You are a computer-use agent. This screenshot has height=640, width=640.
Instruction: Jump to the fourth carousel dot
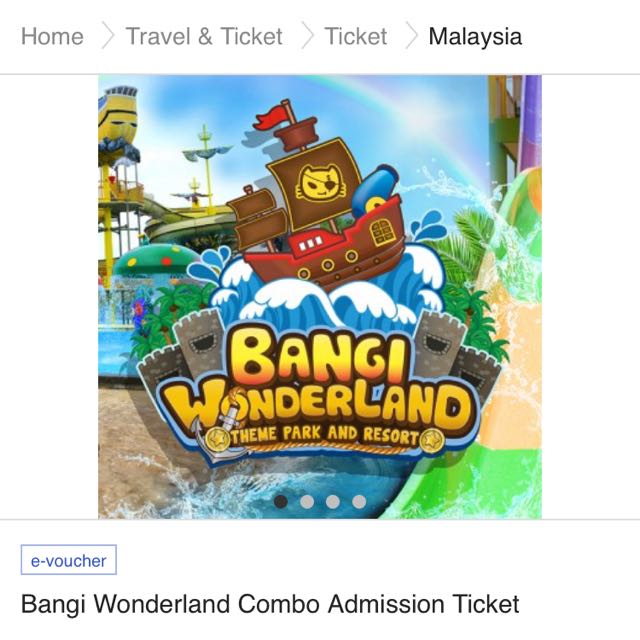[359, 501]
